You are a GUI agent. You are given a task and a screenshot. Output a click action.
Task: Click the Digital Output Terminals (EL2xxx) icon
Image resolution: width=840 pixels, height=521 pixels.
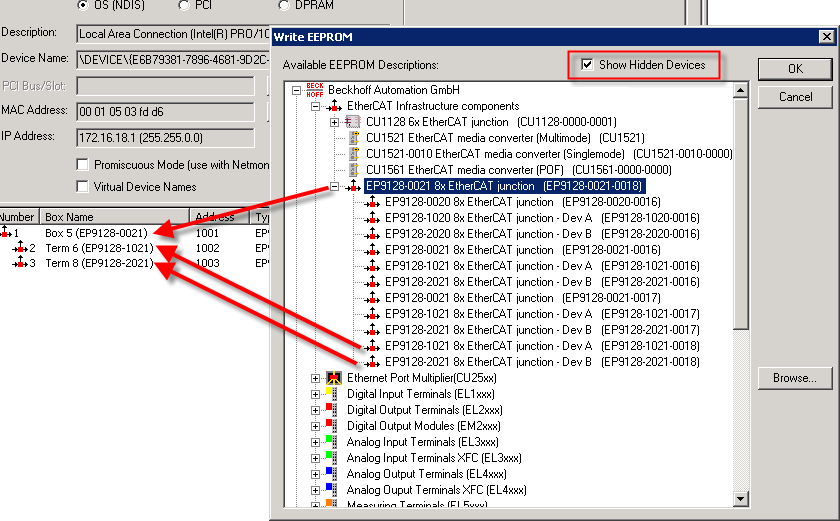332,410
